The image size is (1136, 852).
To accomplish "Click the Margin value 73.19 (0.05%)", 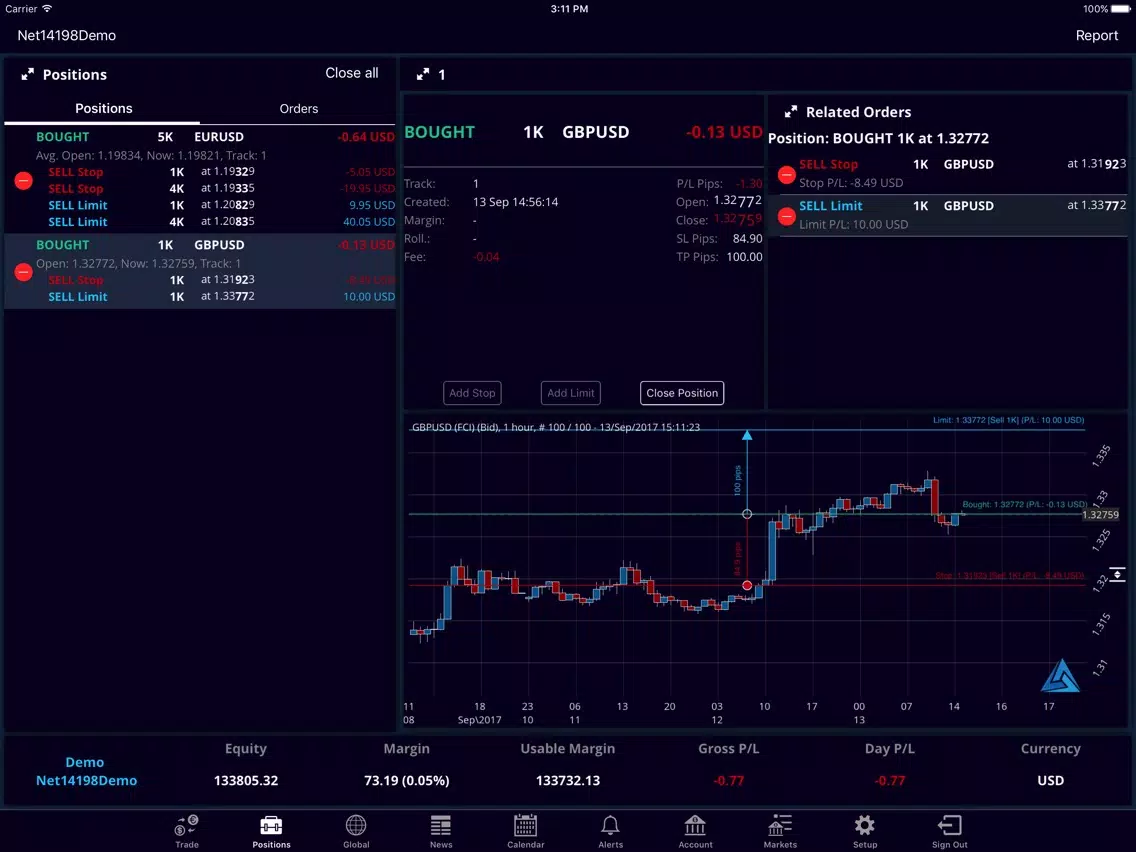I will [406, 780].
